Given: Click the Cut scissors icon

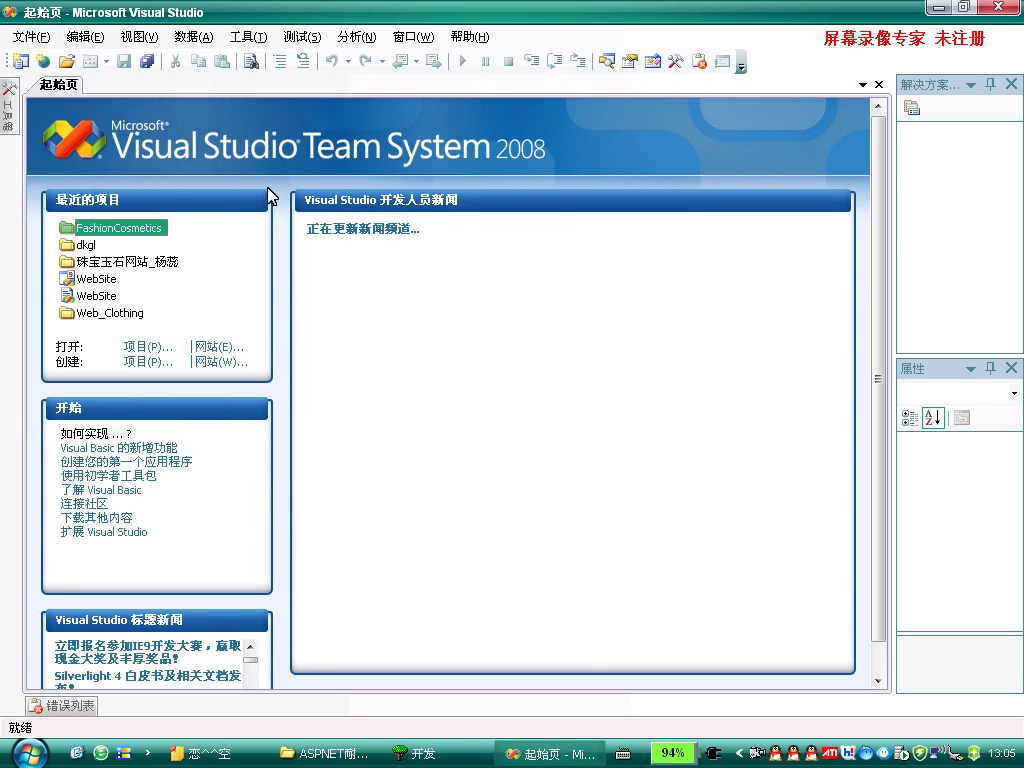Looking at the screenshot, I should pos(175,61).
